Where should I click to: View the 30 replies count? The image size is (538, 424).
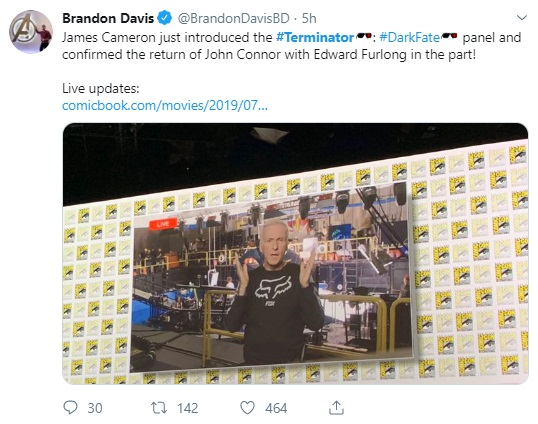[95, 408]
